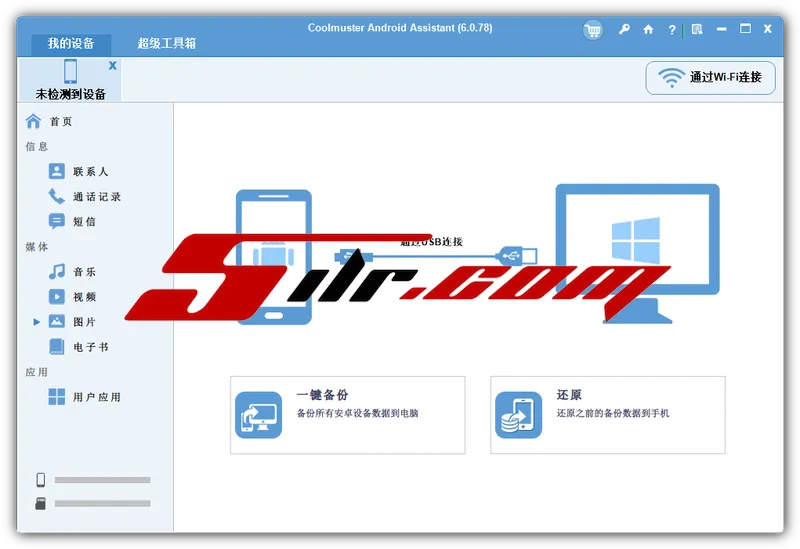Click the feedback icon in title bar

tap(697, 30)
